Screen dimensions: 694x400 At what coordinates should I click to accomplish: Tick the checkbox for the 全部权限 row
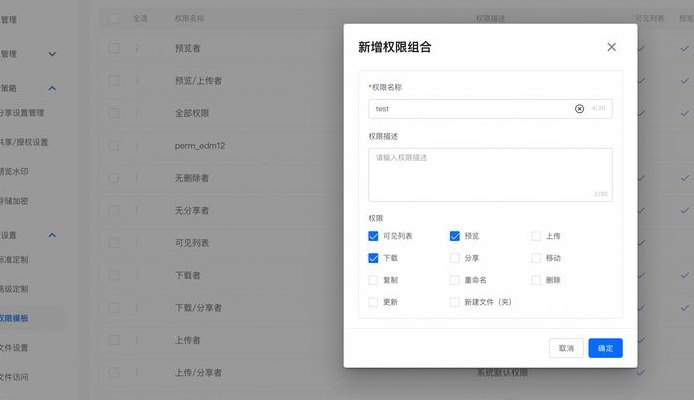tap(114, 113)
